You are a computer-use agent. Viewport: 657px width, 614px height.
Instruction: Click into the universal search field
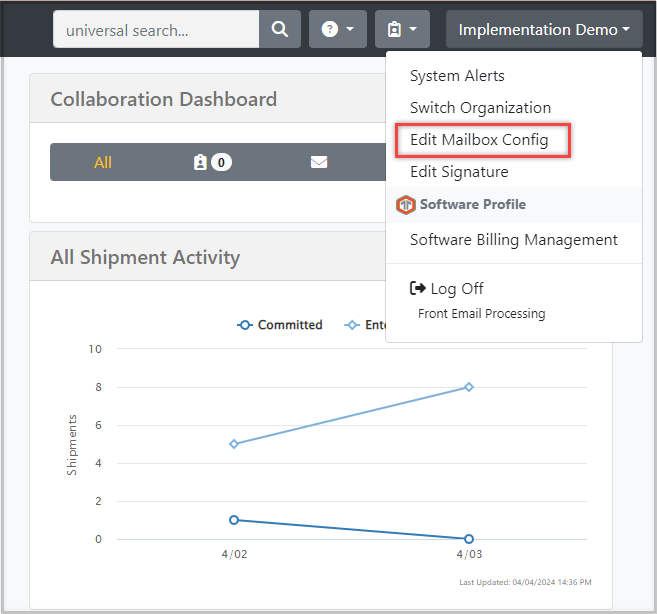[x=156, y=30]
